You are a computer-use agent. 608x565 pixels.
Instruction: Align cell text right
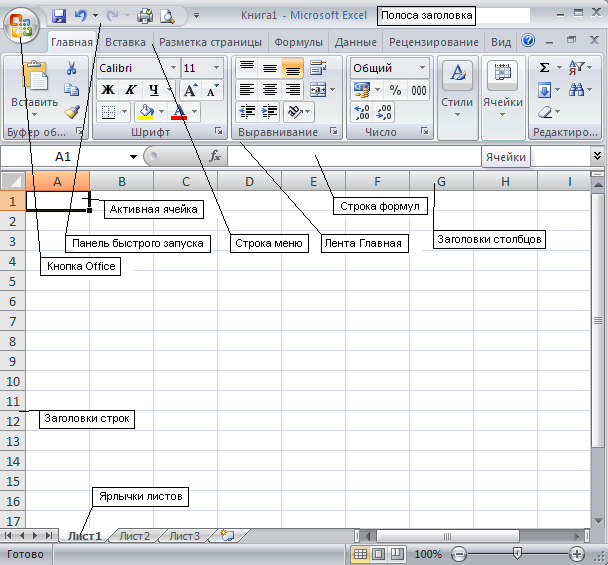click(292, 90)
